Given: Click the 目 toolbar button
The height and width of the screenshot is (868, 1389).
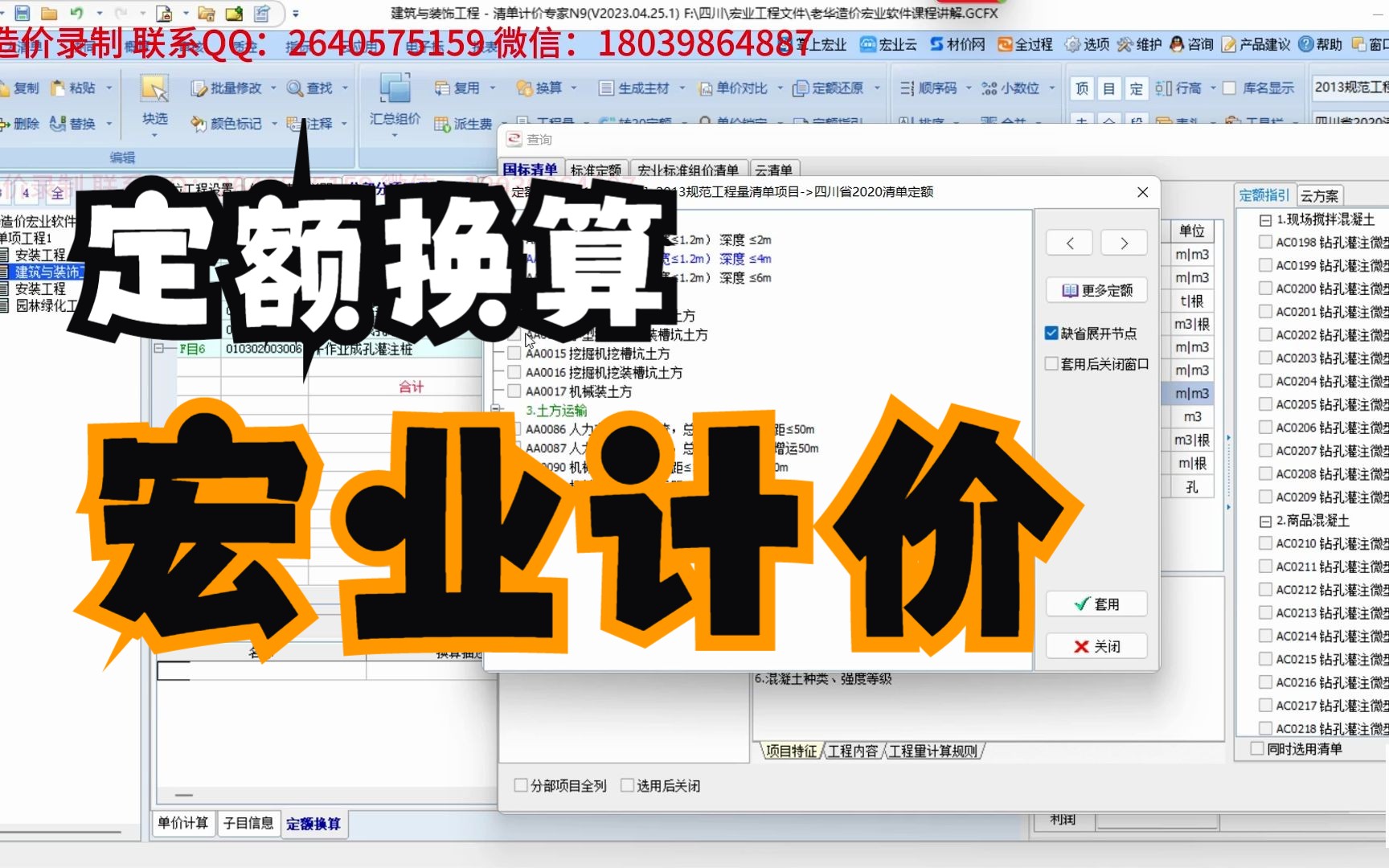Looking at the screenshot, I should (1109, 88).
